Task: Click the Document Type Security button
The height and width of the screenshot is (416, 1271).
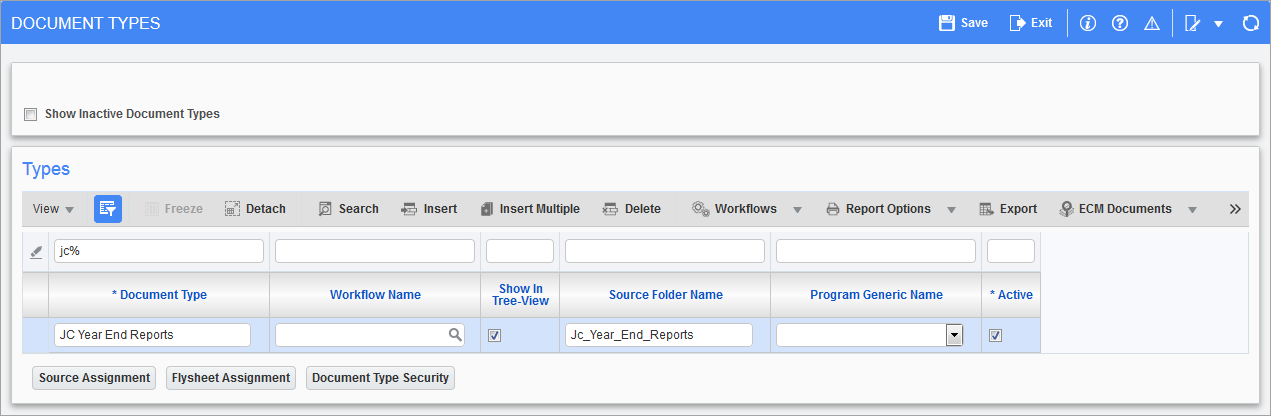Action: 381,378
